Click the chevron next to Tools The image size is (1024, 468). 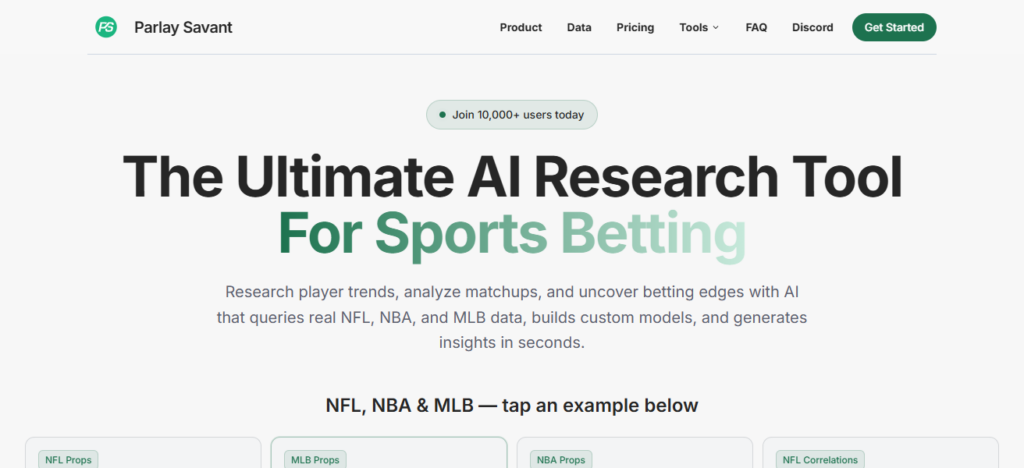tap(715, 28)
